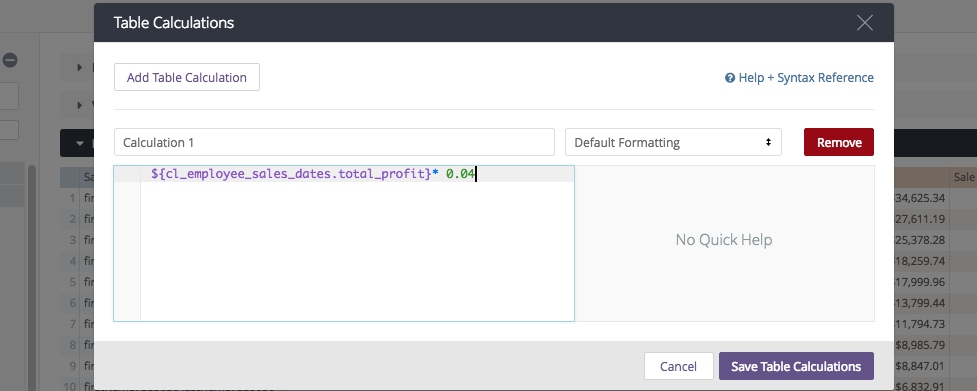Collapse the dark Data section triangle
The width and height of the screenshot is (977, 391).
[80, 143]
